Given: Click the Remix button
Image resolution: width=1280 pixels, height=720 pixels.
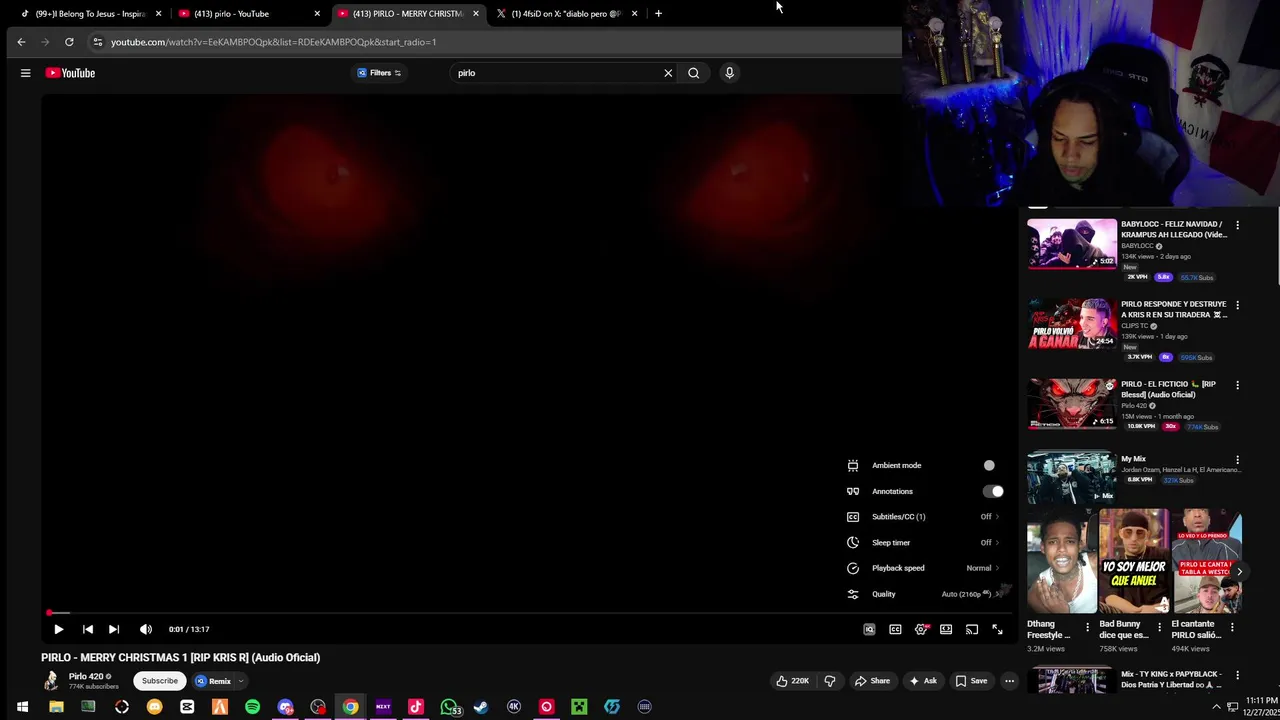Looking at the screenshot, I should click(214, 681).
